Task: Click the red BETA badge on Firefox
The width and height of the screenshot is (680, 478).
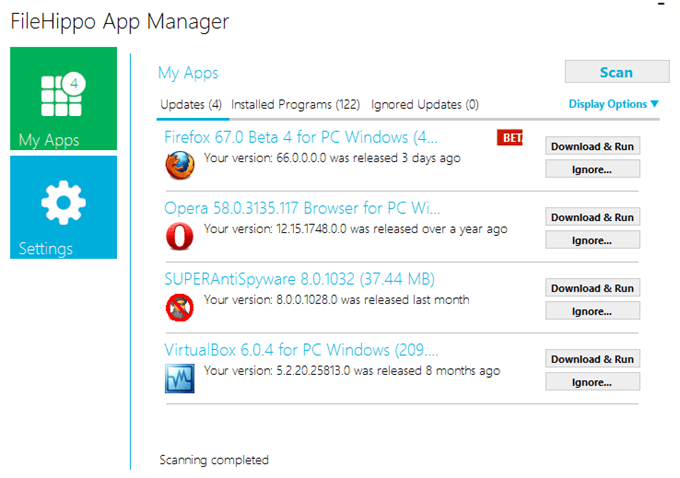Action: (x=509, y=138)
